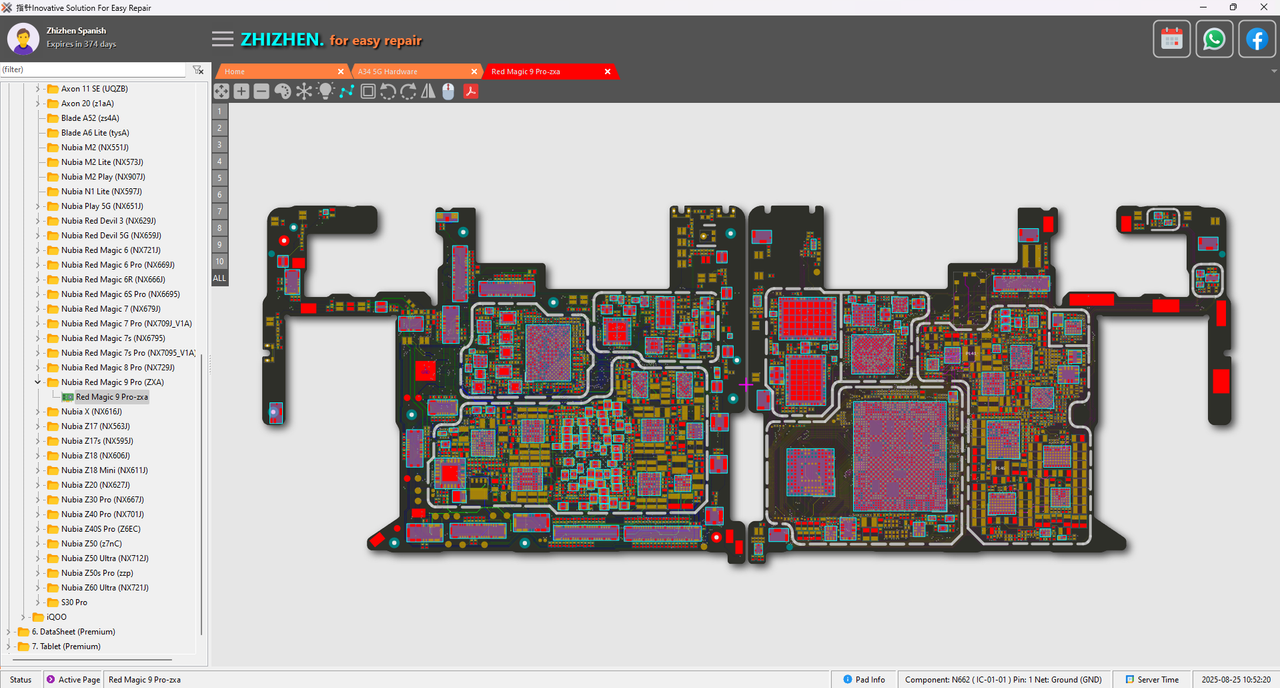Viewport: 1280px width, 688px height.
Task: Click the fit-to-window square icon
Action: point(368,91)
